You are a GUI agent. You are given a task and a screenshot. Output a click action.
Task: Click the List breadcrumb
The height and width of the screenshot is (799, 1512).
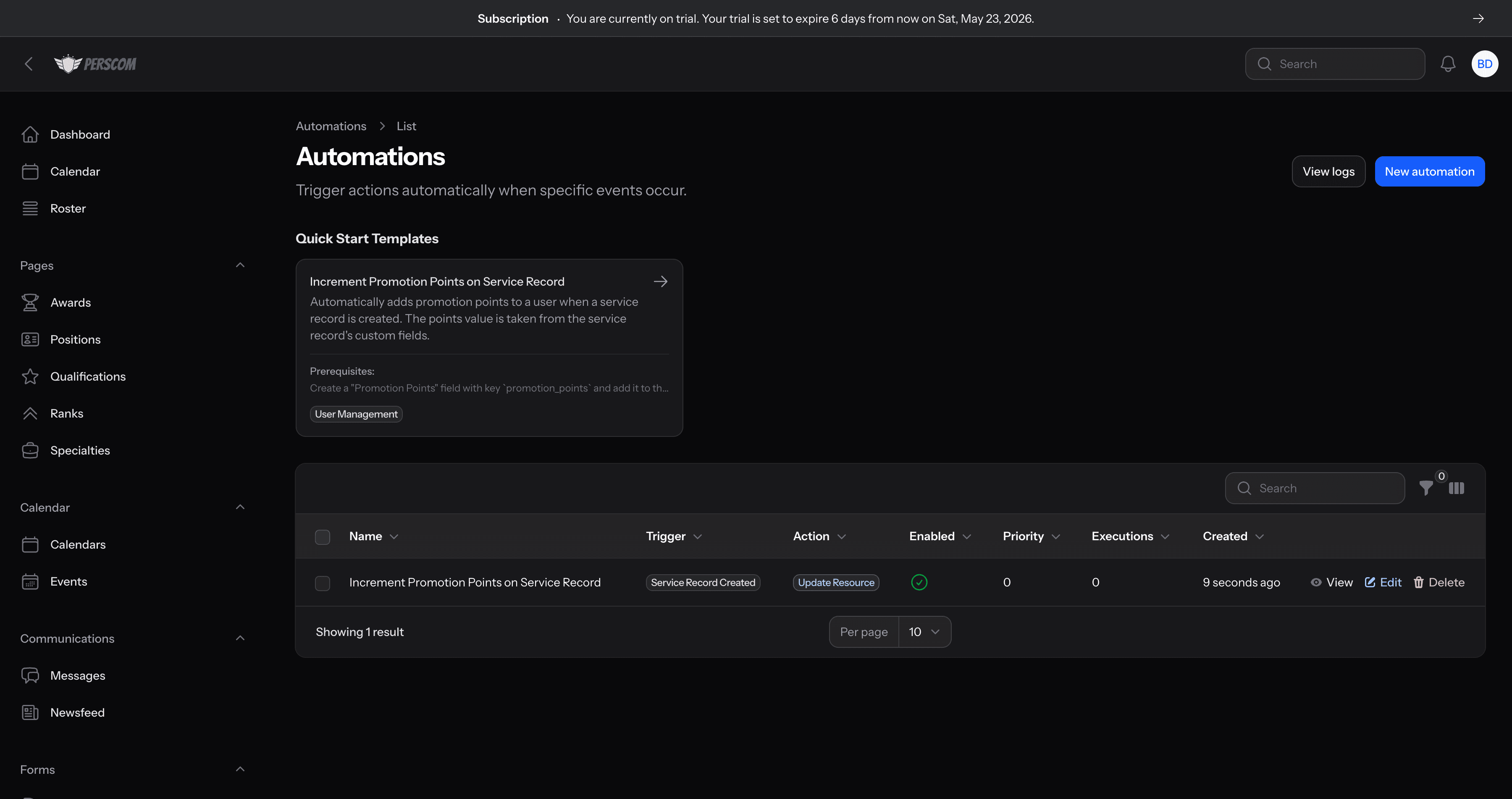click(x=406, y=126)
